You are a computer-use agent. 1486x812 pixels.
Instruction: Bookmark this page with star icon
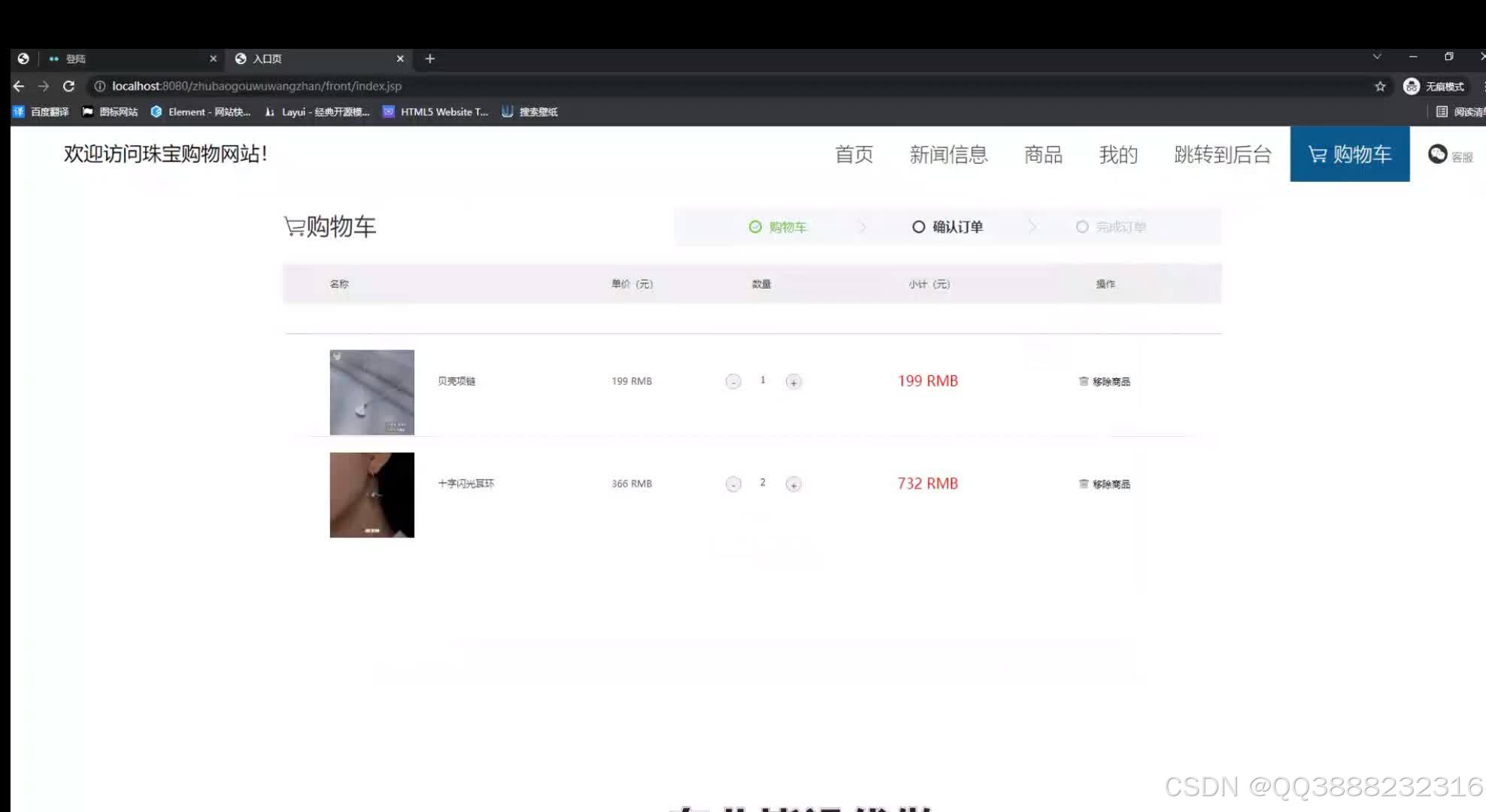[1380, 86]
